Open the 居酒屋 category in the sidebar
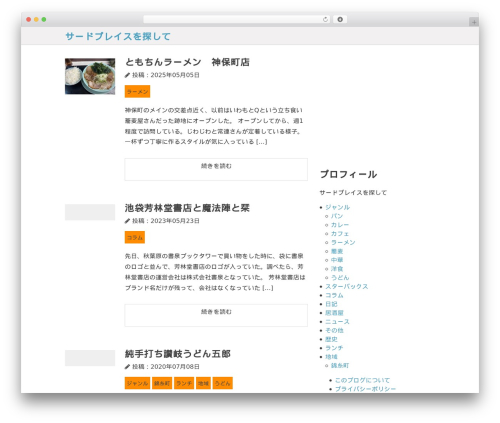Viewport: 500px width, 423px height. click(x=334, y=313)
